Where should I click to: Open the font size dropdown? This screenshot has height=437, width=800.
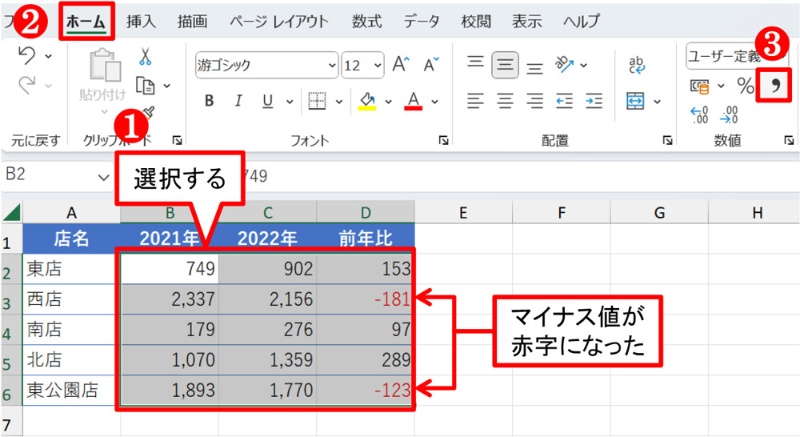(x=377, y=65)
